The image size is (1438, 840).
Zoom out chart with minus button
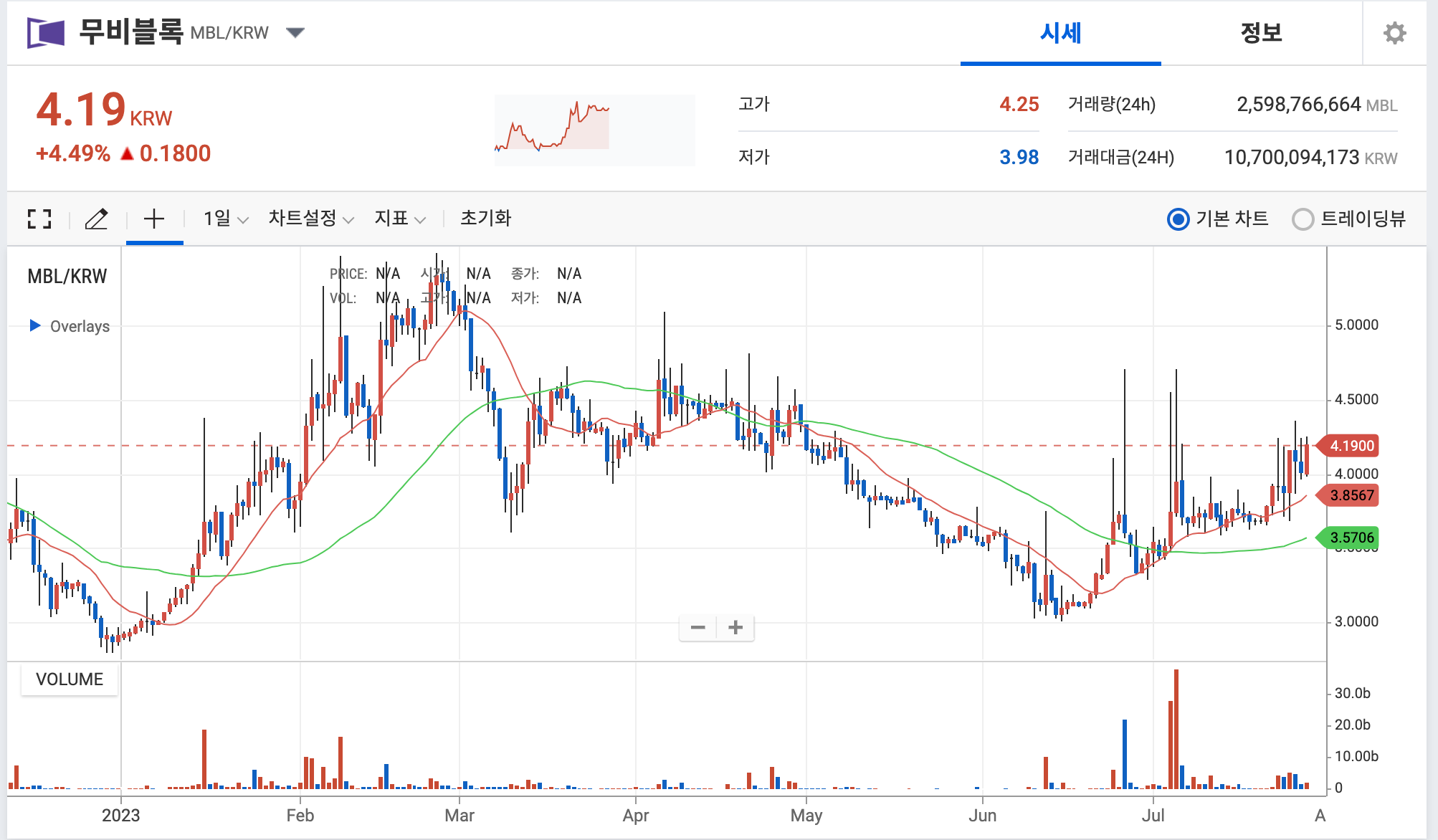coord(697,628)
